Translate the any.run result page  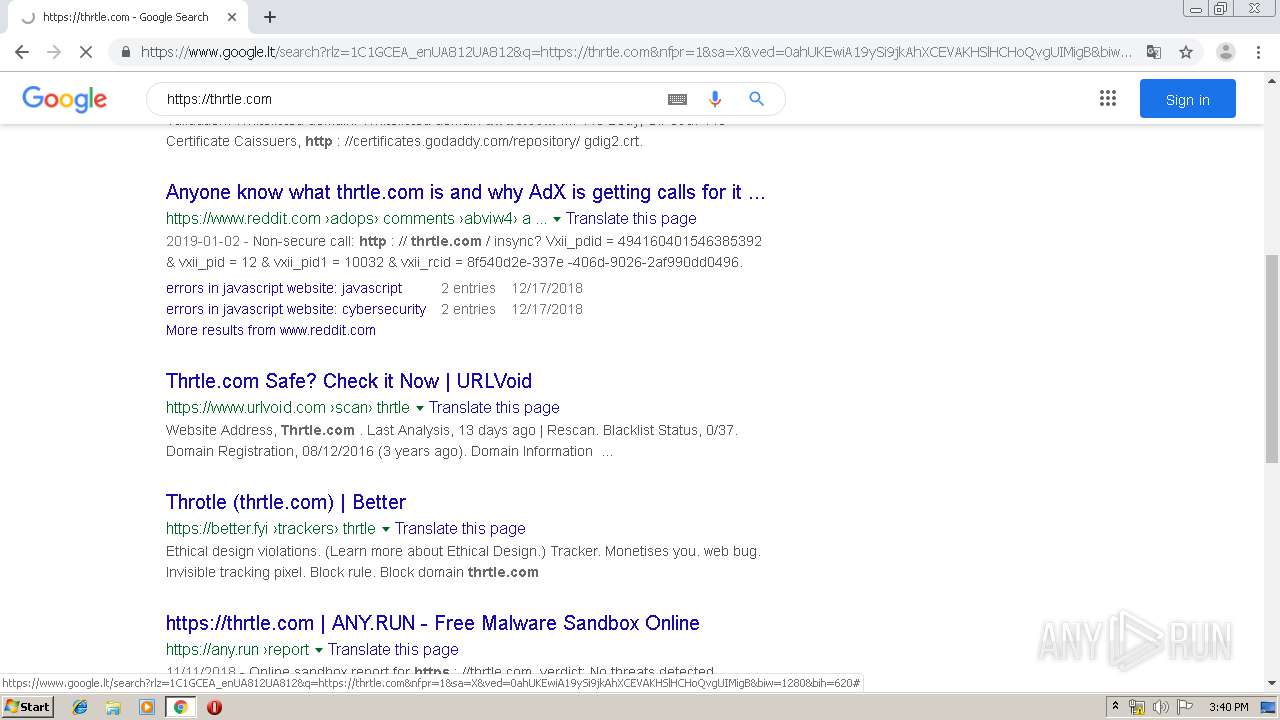pyautogui.click(x=393, y=649)
